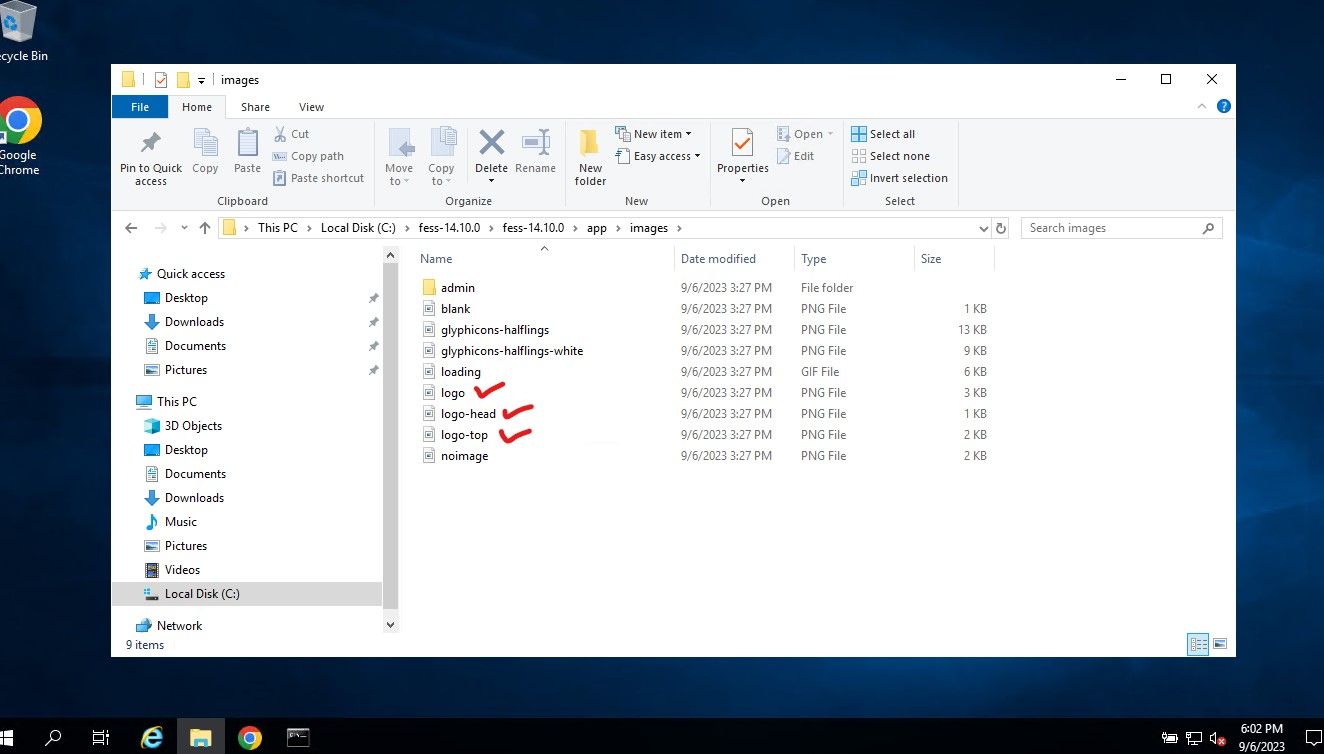This screenshot has height=754, width=1324.
Task: Click the Properties icon in ribbon
Action: click(x=742, y=144)
